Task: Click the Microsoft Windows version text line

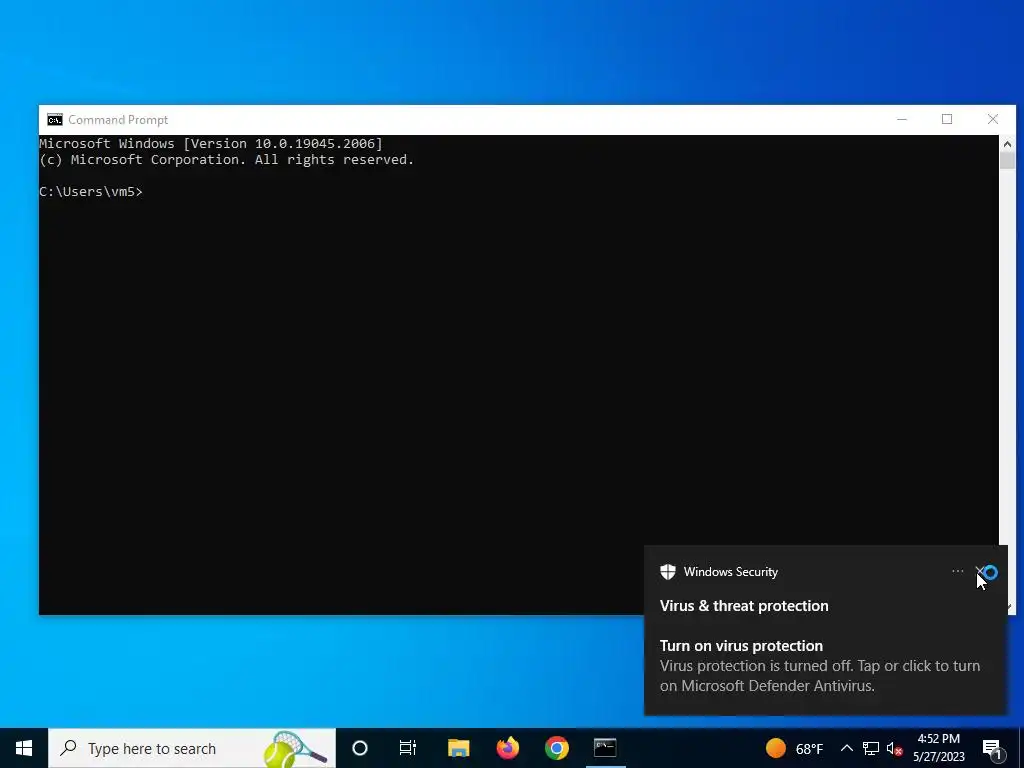Action: point(211,144)
